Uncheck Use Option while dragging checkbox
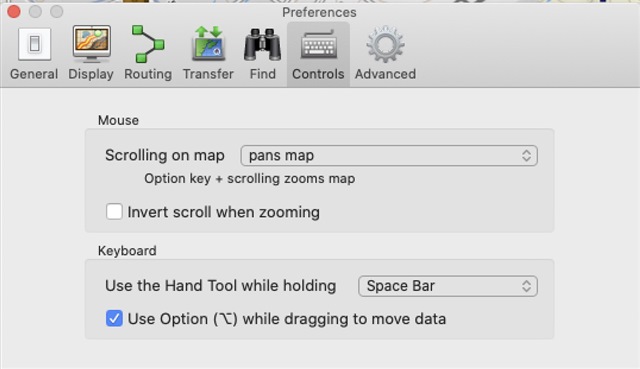Viewport: 640px width, 369px height. click(x=114, y=318)
